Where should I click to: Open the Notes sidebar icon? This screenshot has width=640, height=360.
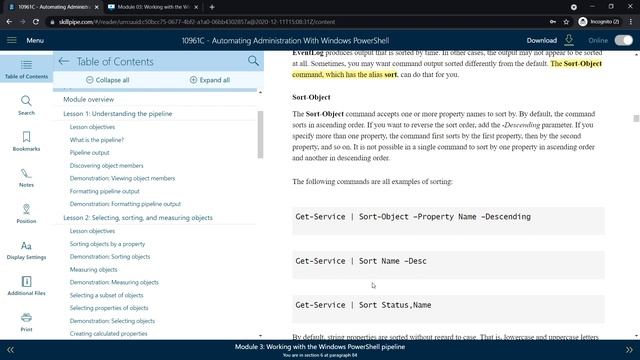[x=27, y=178]
